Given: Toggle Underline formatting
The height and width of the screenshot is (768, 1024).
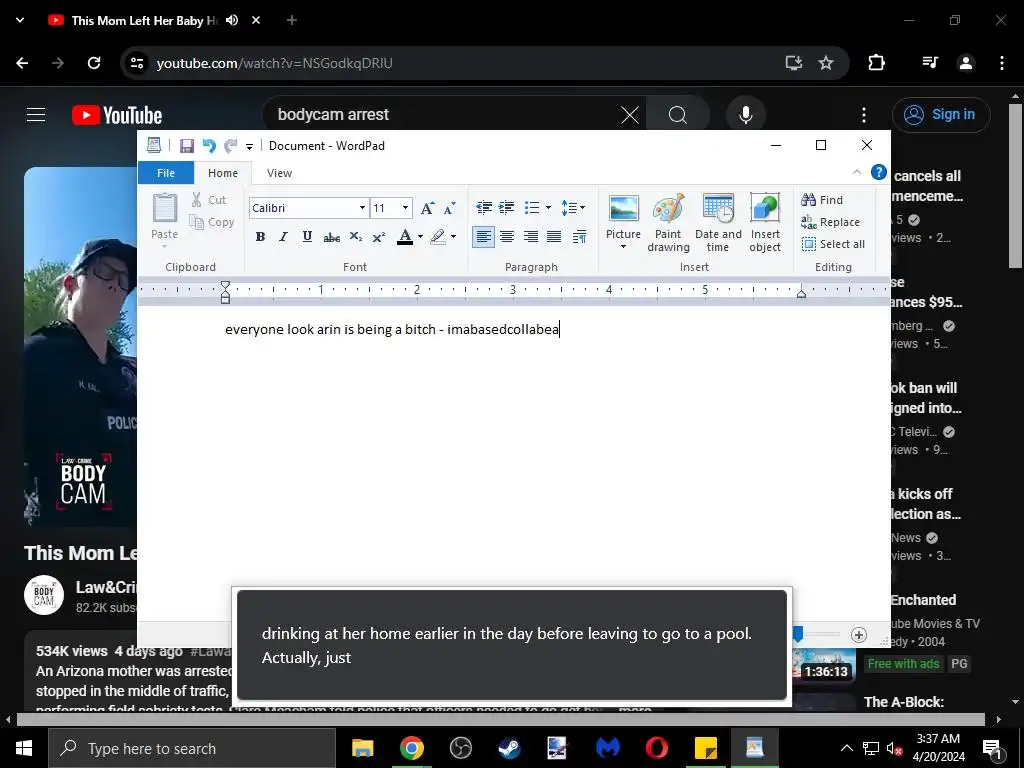Looking at the screenshot, I should click(x=307, y=237).
